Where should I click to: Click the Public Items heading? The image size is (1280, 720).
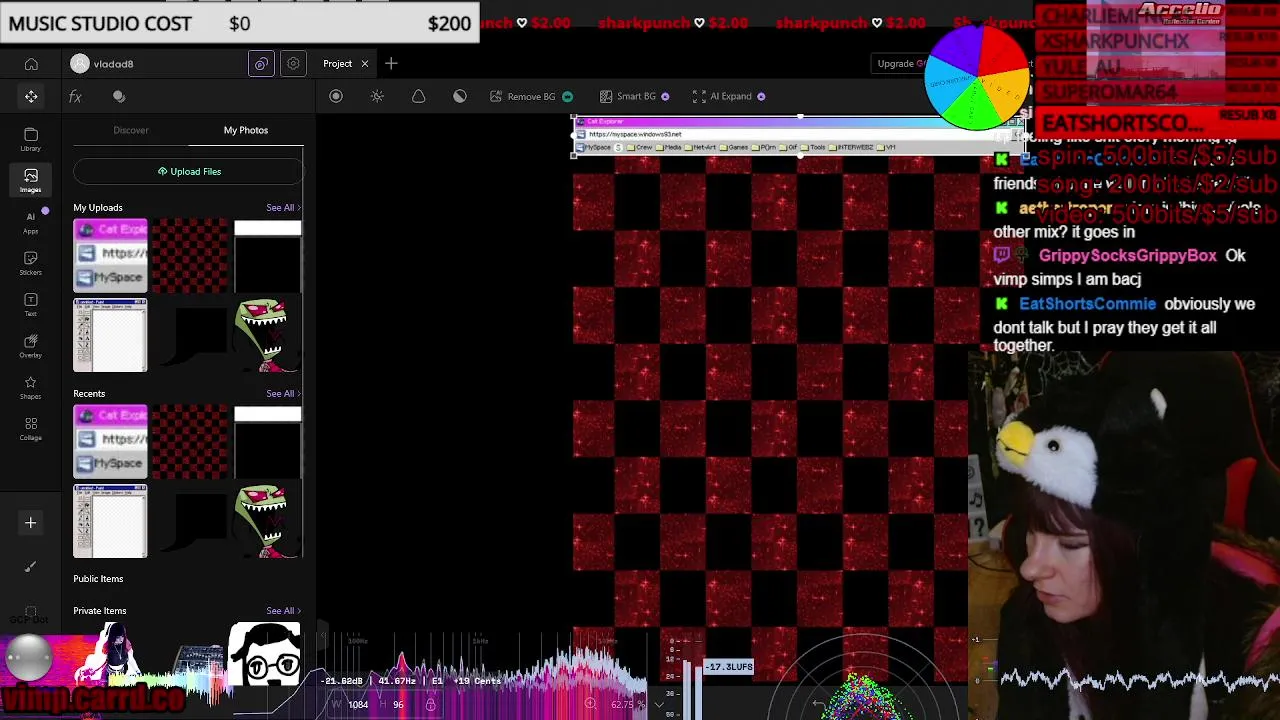tap(98, 579)
